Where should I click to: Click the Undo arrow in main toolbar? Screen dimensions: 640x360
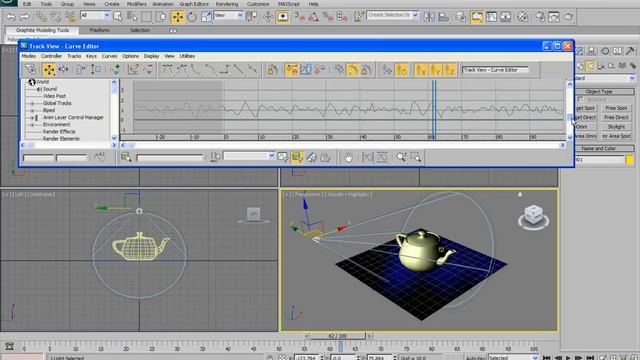tap(11, 17)
